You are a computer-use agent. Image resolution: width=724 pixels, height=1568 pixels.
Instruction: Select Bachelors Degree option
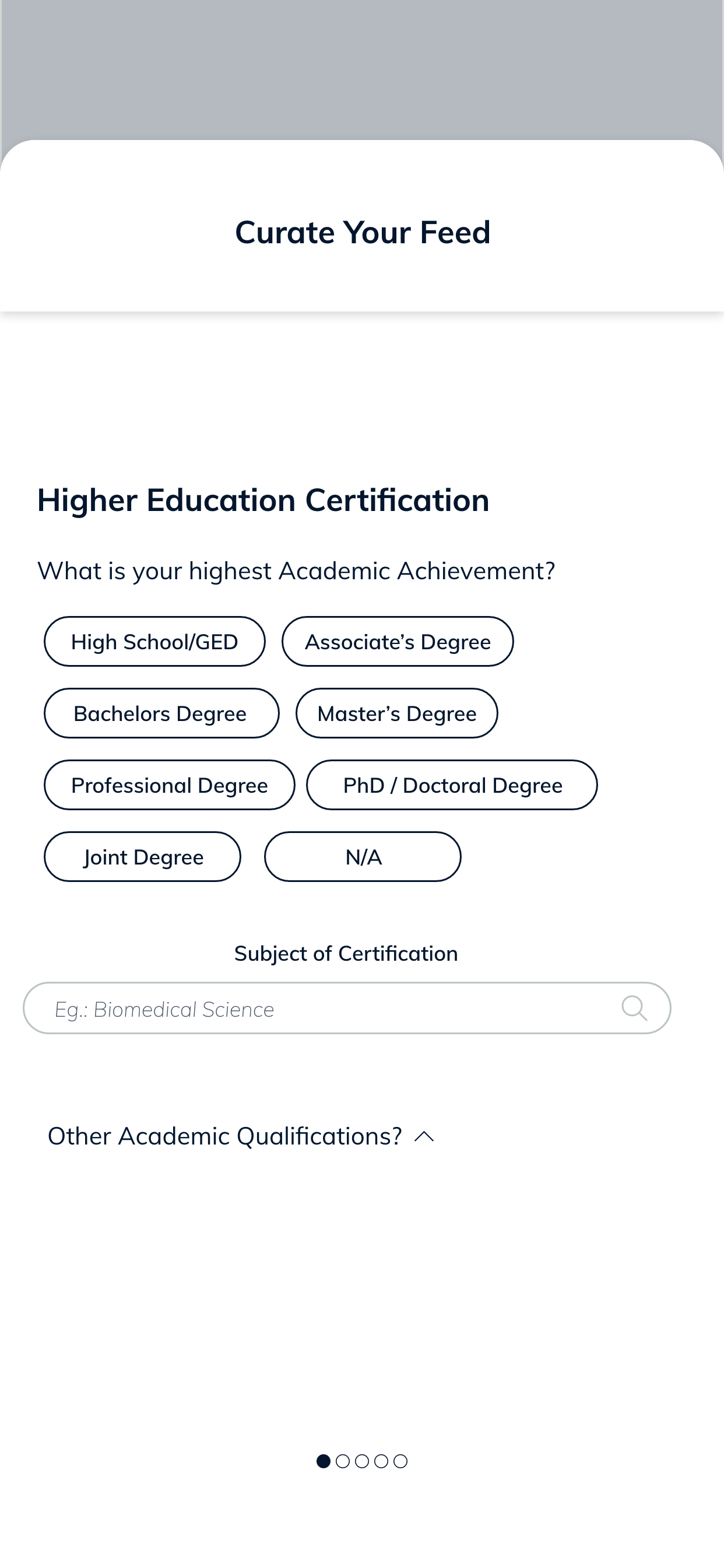(x=161, y=713)
